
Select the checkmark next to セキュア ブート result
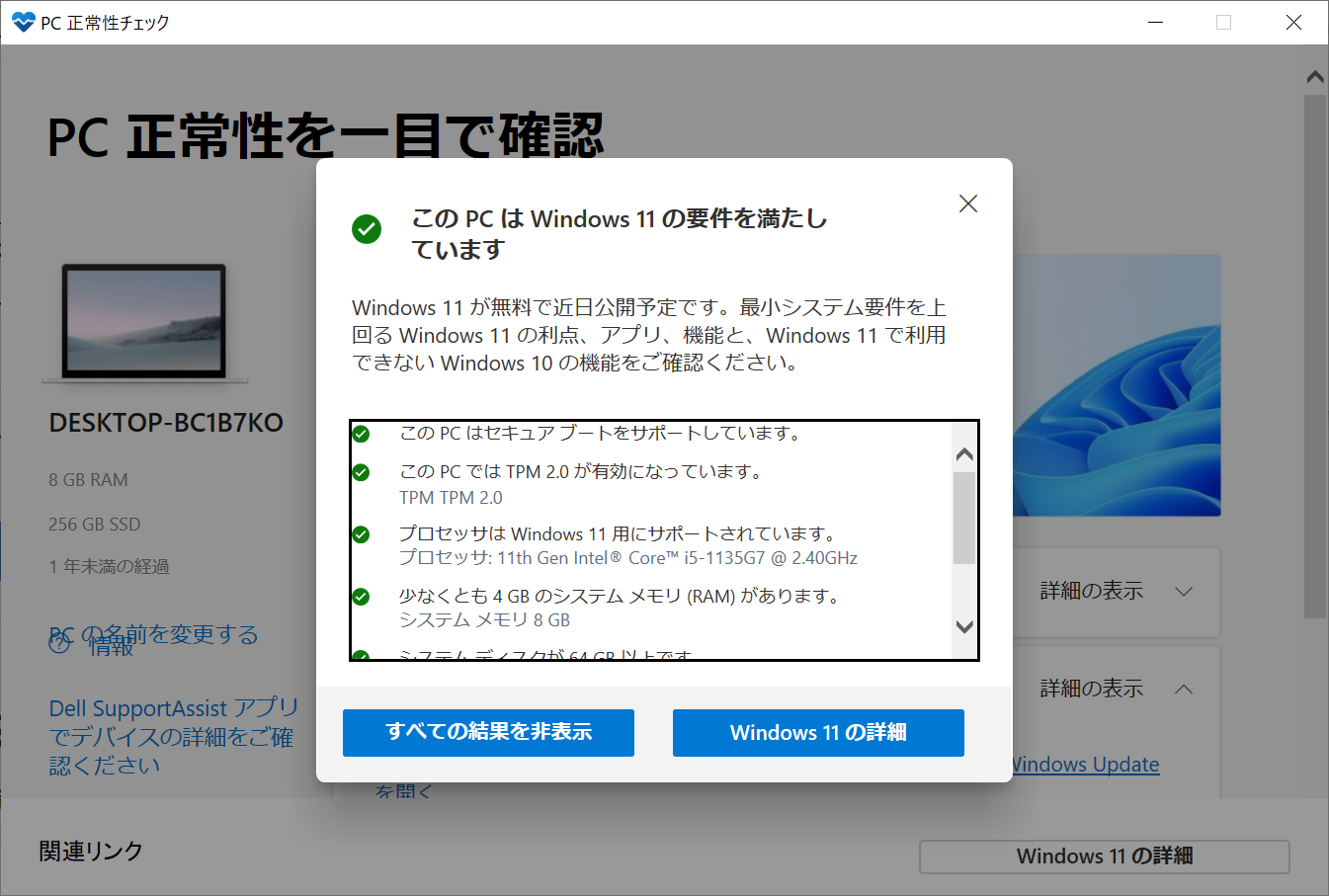pyautogui.click(x=362, y=432)
